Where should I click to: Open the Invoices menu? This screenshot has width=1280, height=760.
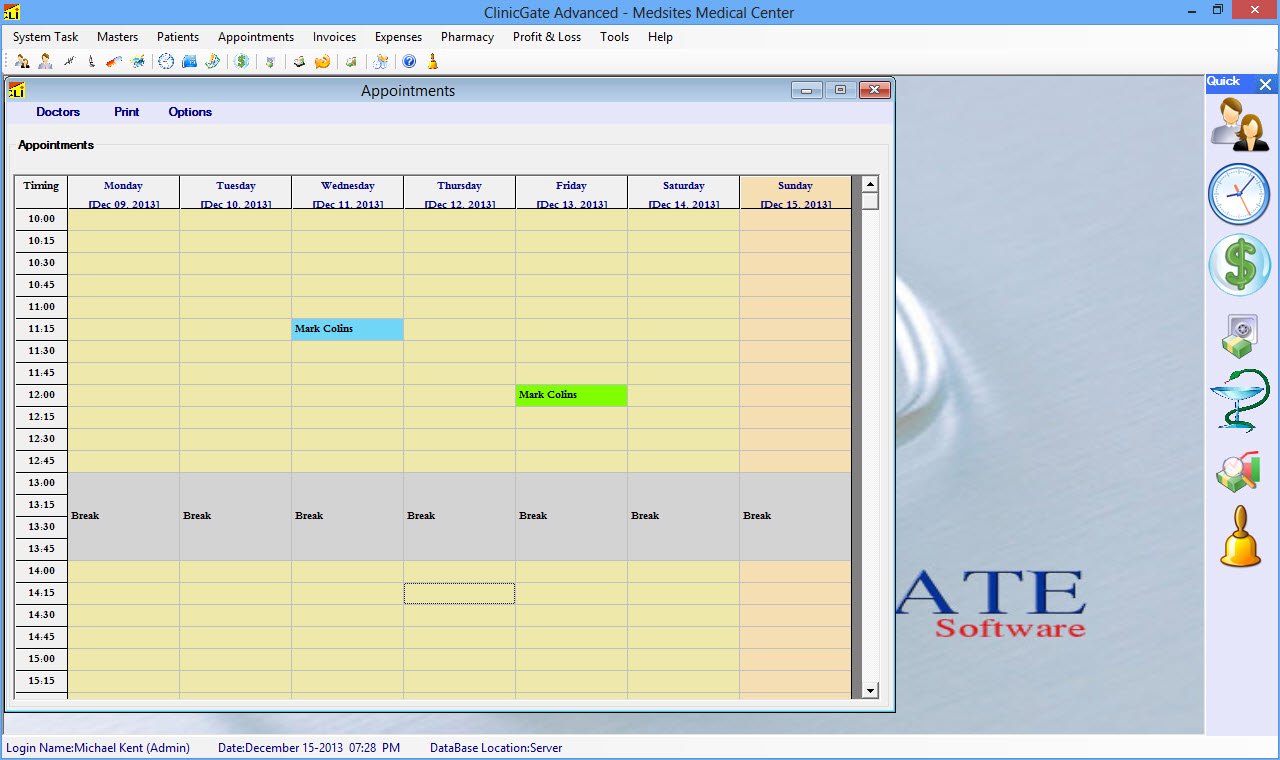pyautogui.click(x=334, y=37)
